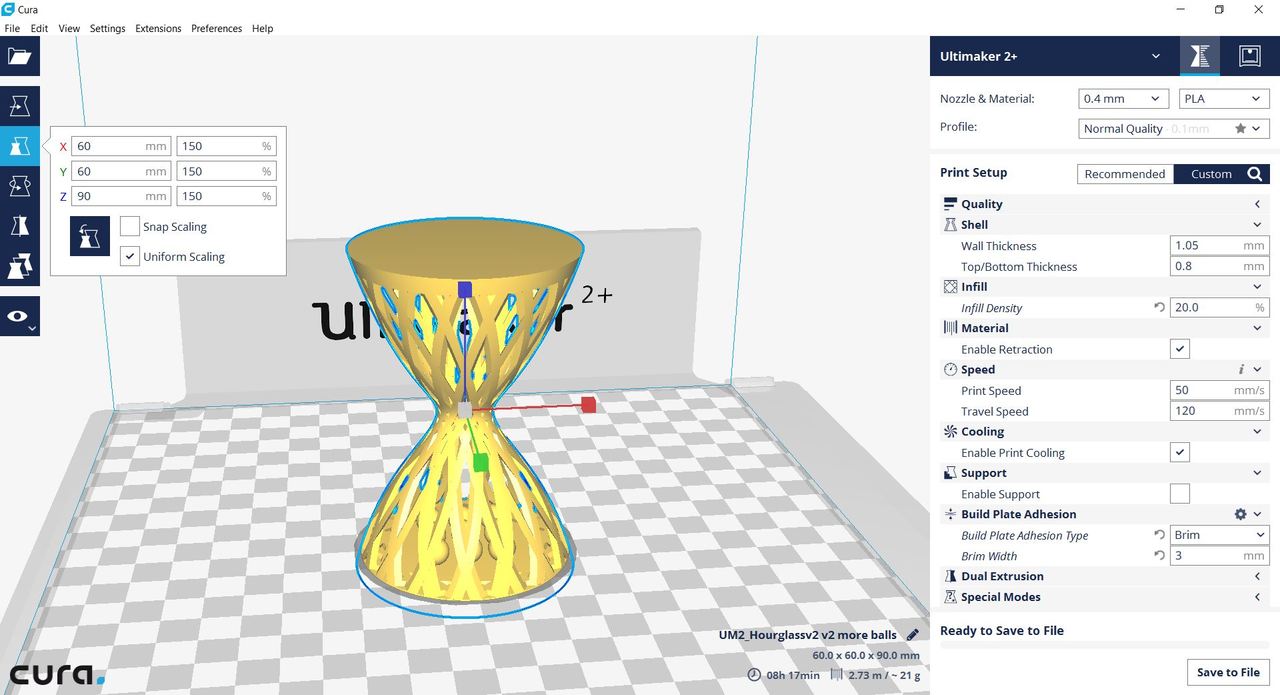Image resolution: width=1280 pixels, height=695 pixels.
Task: Collapse the Material section chevron
Action: [1257, 328]
